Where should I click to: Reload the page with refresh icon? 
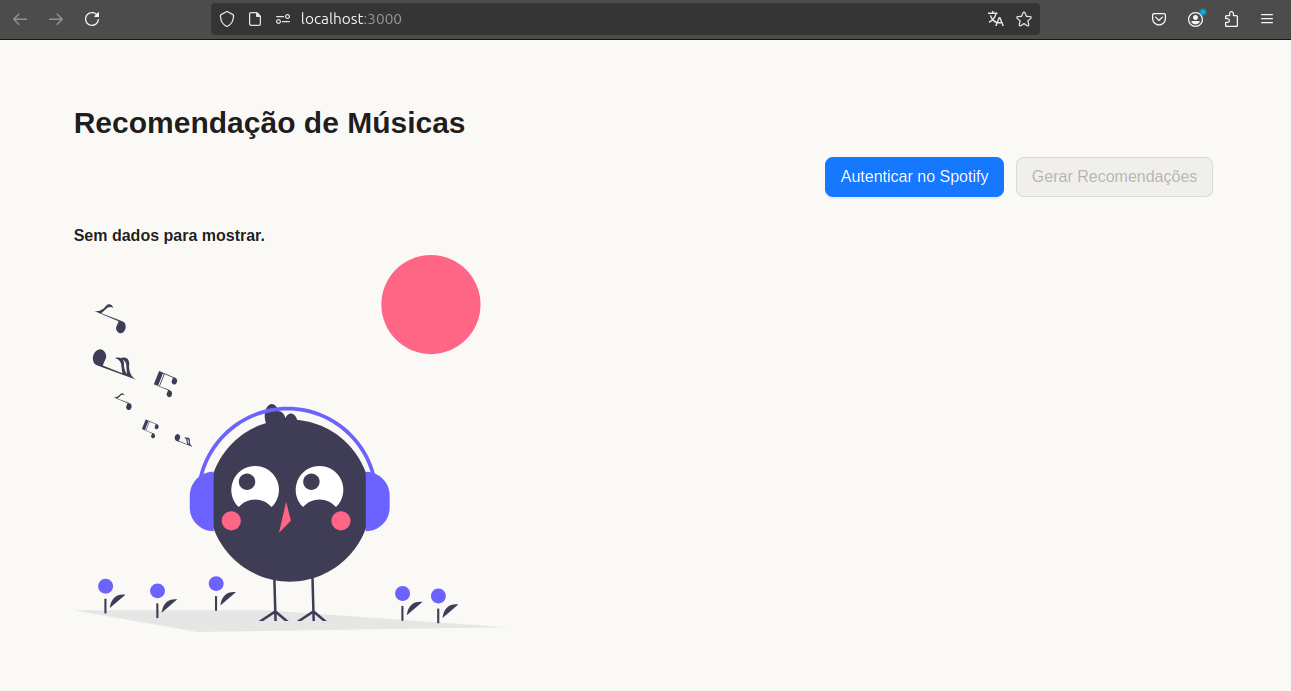(x=92, y=18)
